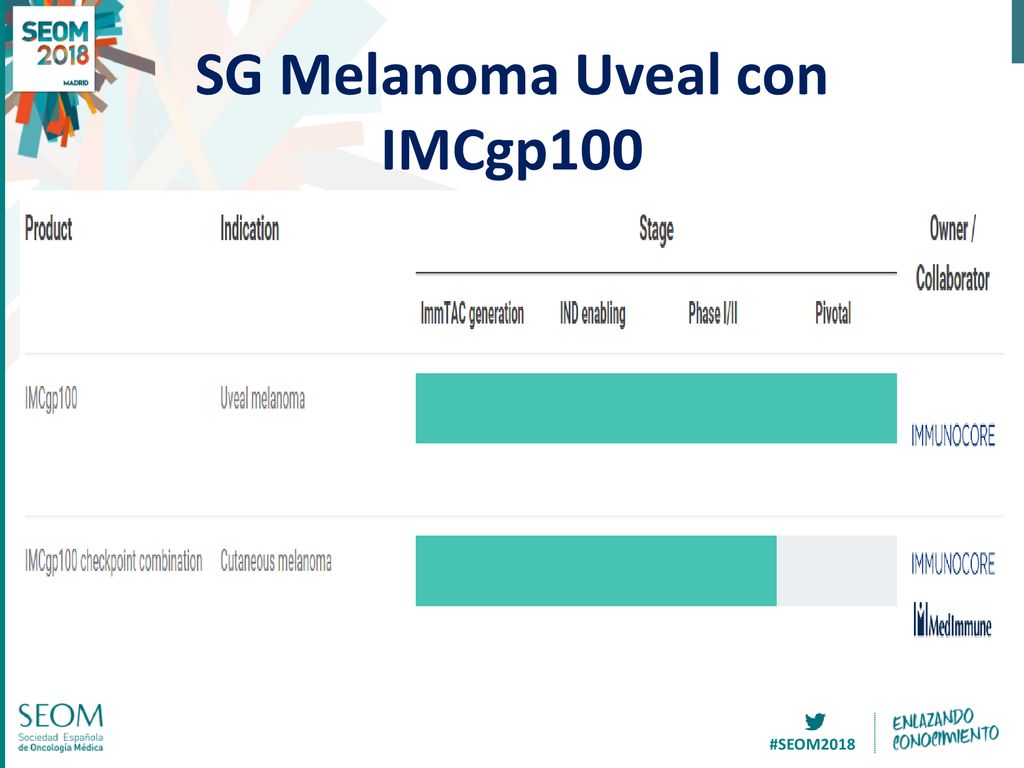1024x768 pixels.
Task: Click the Phase I/II stage label
Action: point(712,313)
